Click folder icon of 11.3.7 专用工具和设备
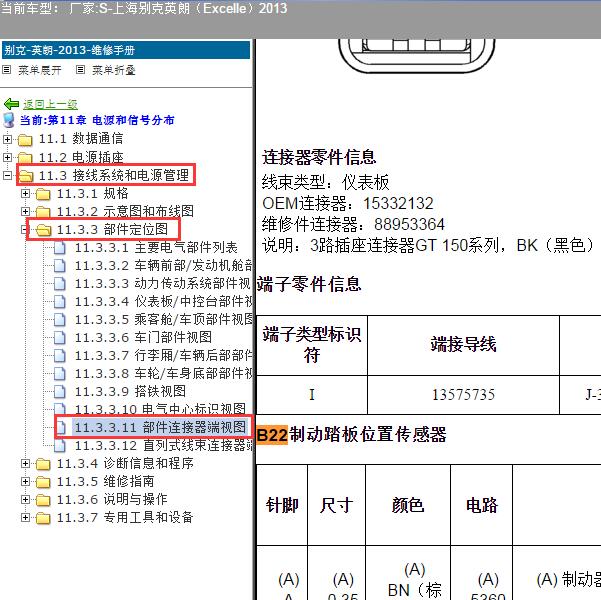 43,518
